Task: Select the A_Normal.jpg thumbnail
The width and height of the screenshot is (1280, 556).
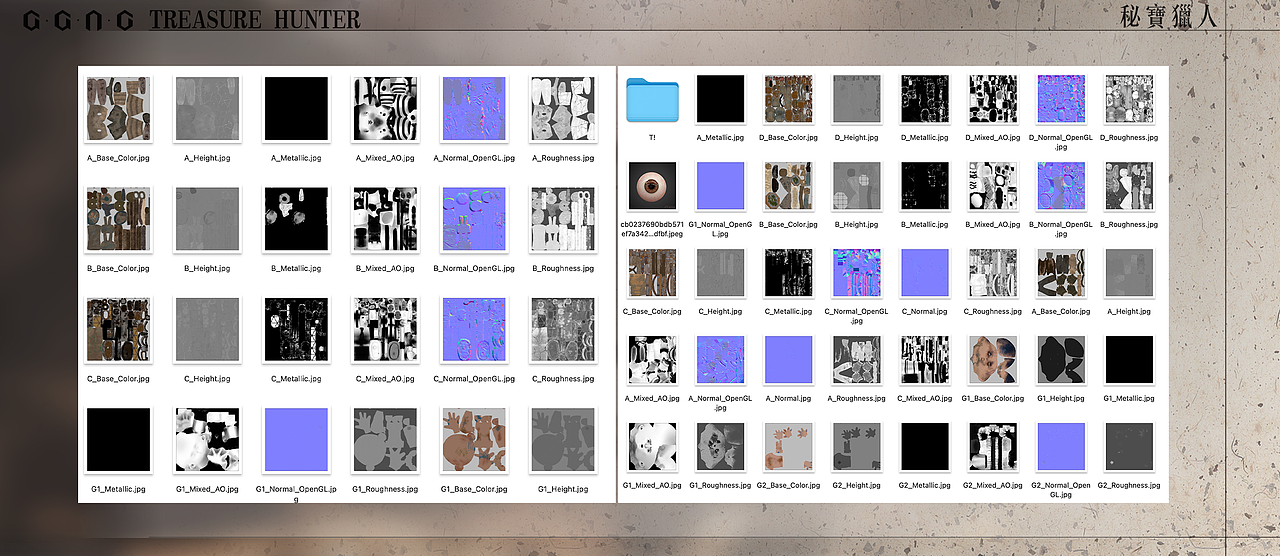Action: pyautogui.click(x=788, y=360)
